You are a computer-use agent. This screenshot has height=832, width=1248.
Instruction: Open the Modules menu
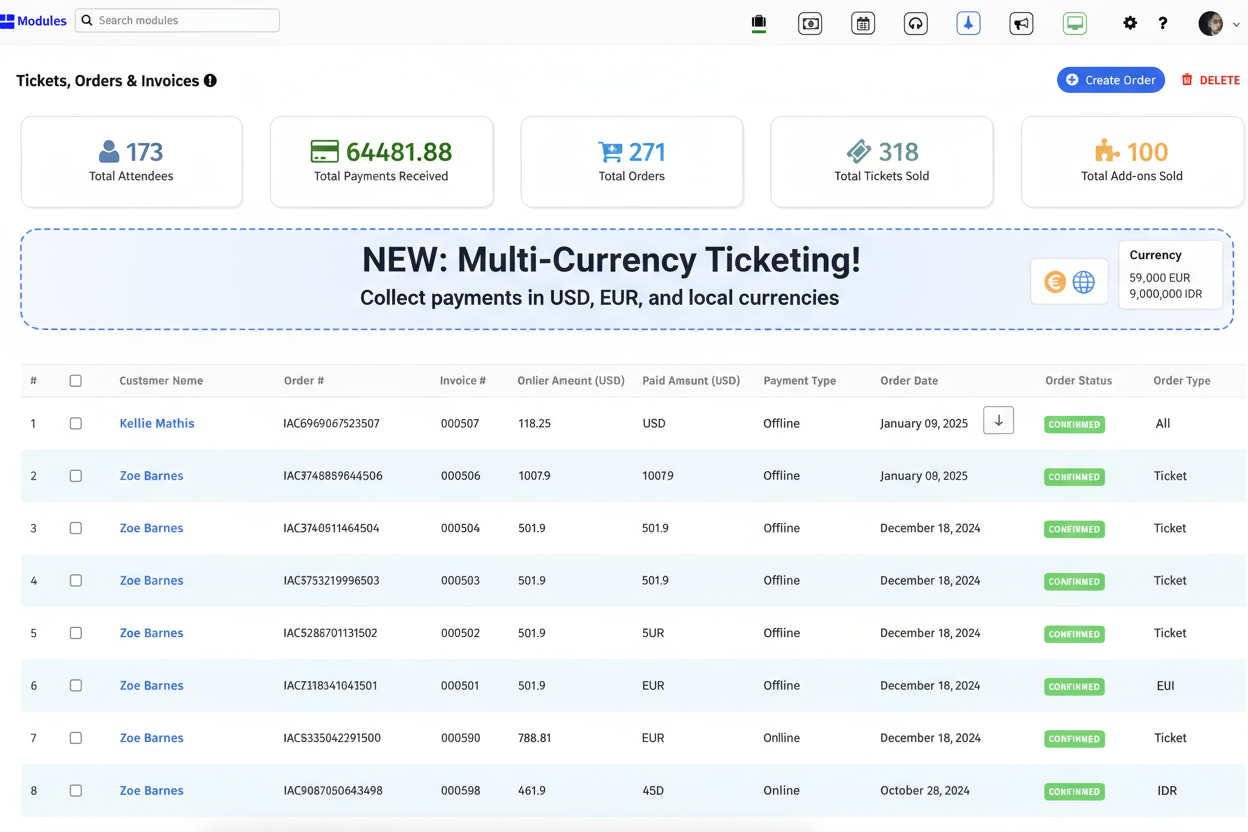pyautogui.click(x=34, y=21)
